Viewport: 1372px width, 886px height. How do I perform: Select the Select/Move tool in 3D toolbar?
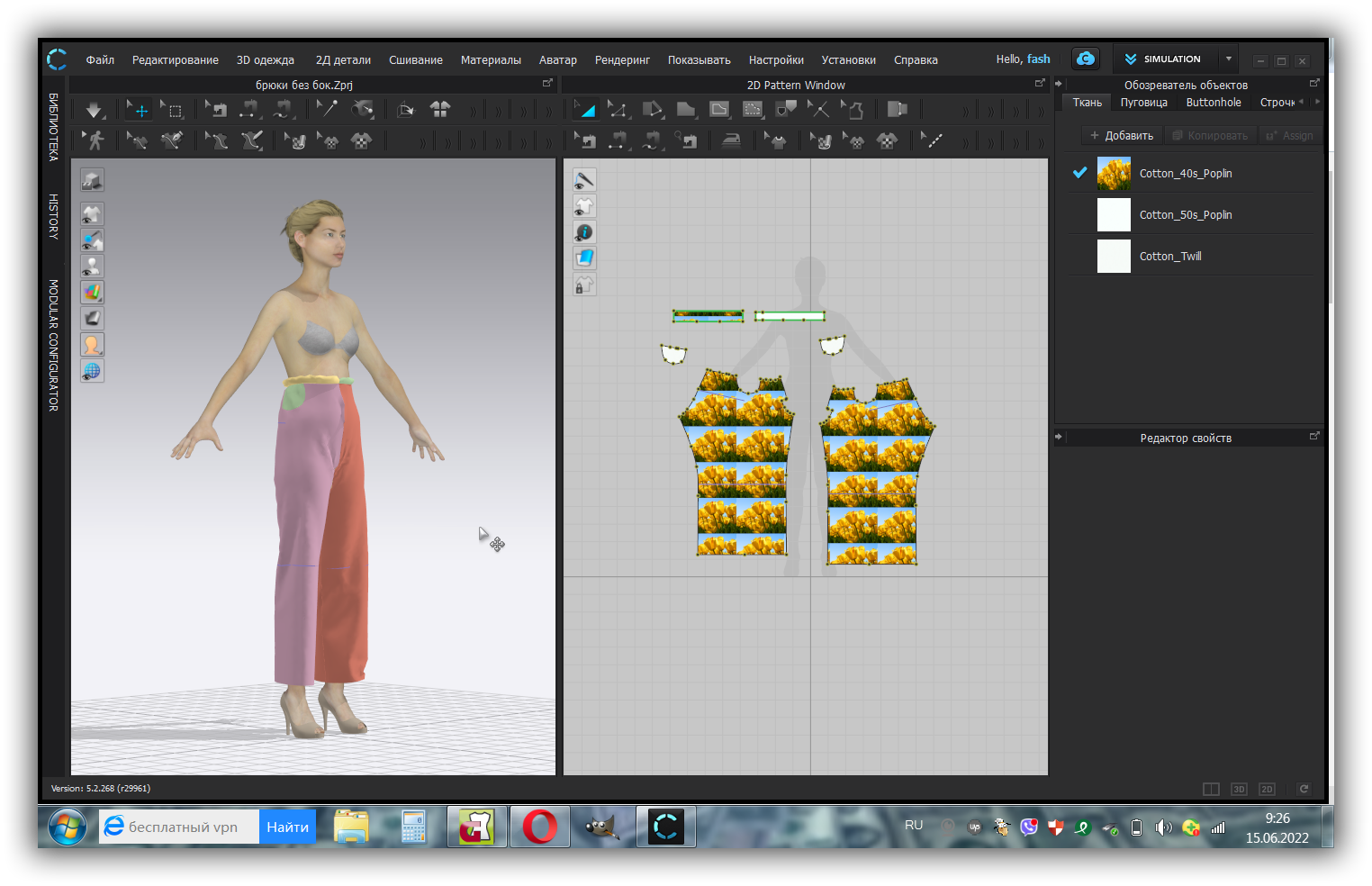(139, 110)
